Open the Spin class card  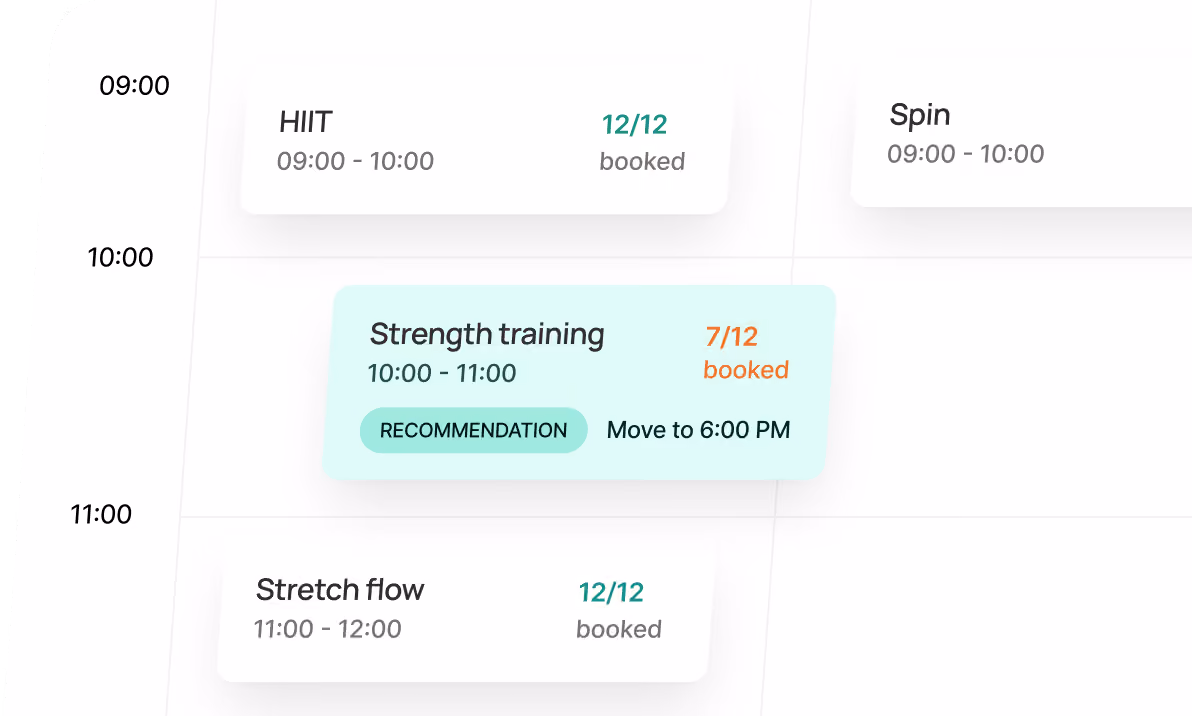point(1021,137)
